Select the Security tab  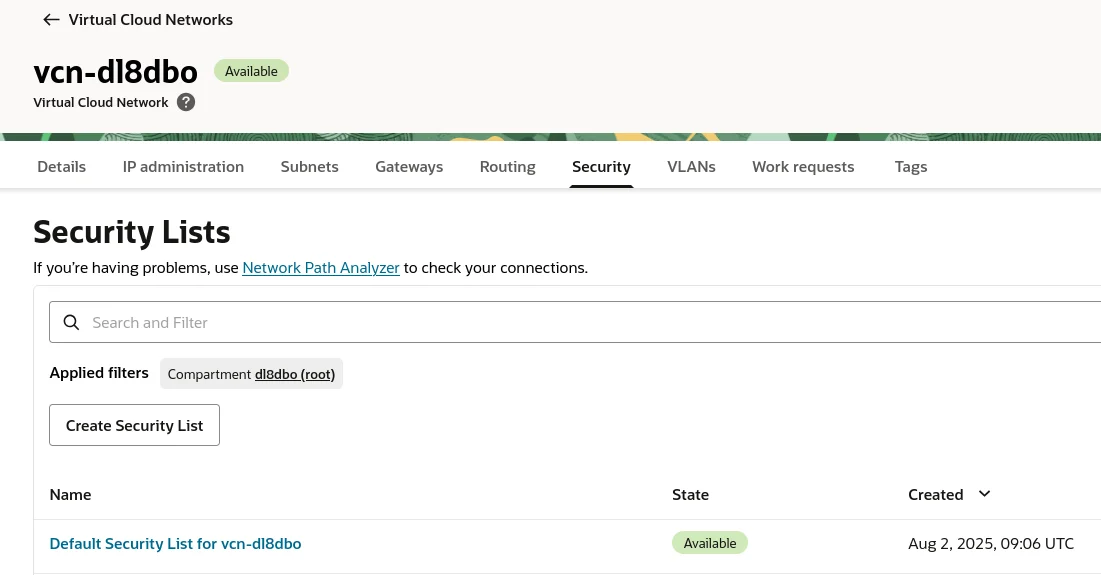[x=601, y=167]
